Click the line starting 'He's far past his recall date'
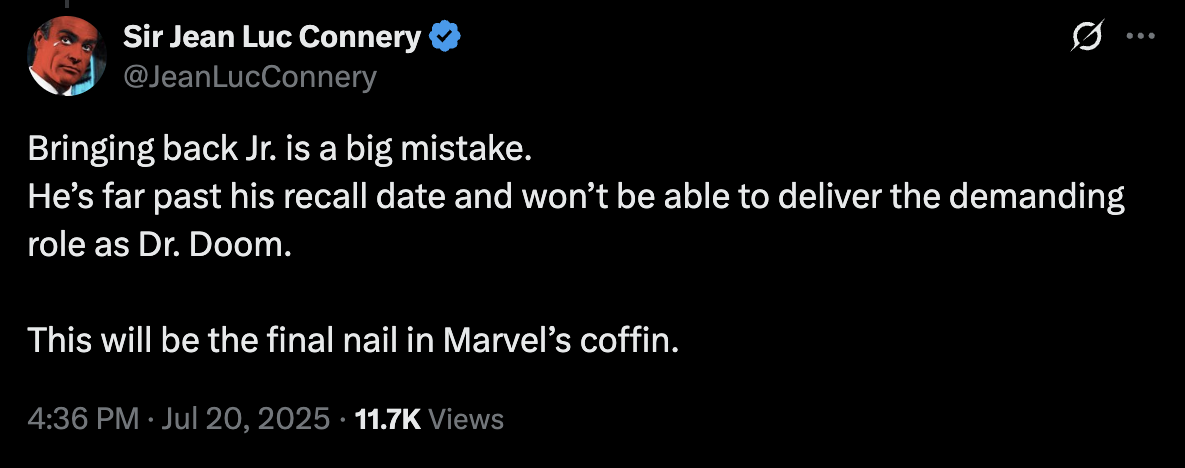 point(575,197)
